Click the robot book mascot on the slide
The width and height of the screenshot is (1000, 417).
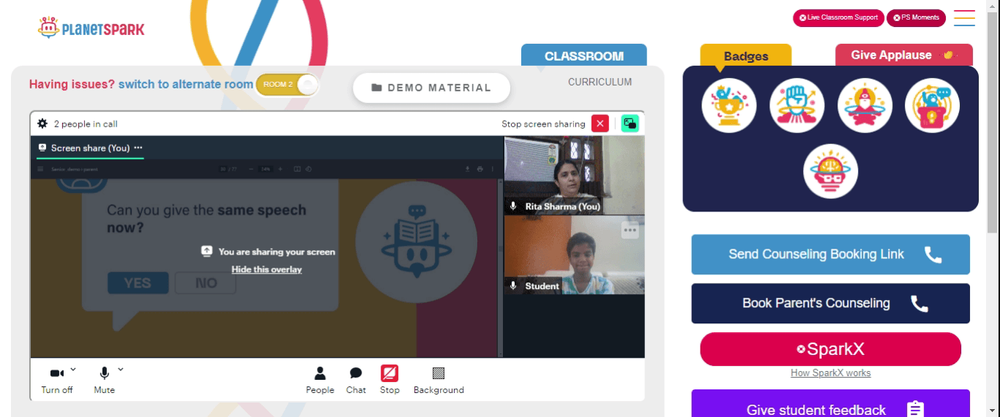[x=416, y=242]
